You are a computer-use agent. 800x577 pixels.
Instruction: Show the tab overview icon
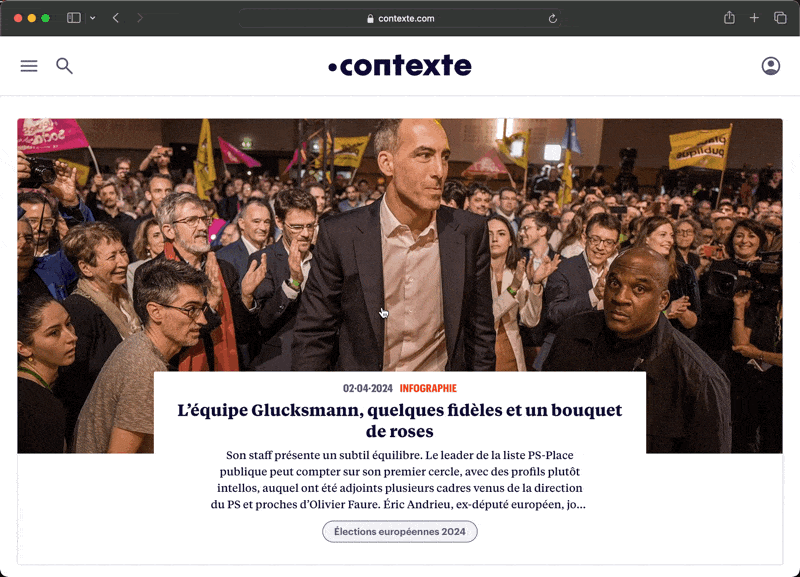[780, 18]
